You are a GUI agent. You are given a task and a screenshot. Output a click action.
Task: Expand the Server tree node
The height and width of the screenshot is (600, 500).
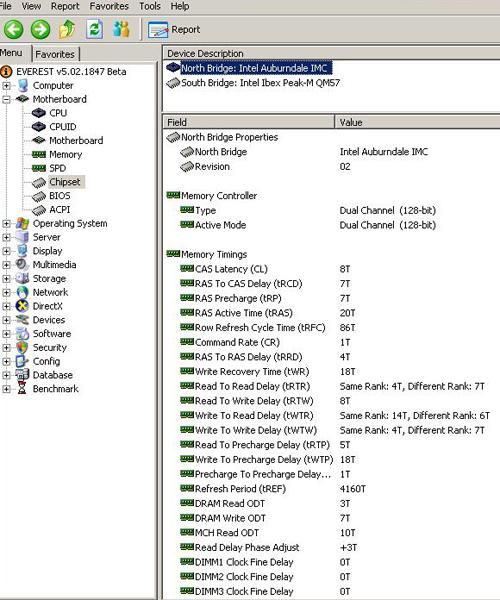click(7, 237)
